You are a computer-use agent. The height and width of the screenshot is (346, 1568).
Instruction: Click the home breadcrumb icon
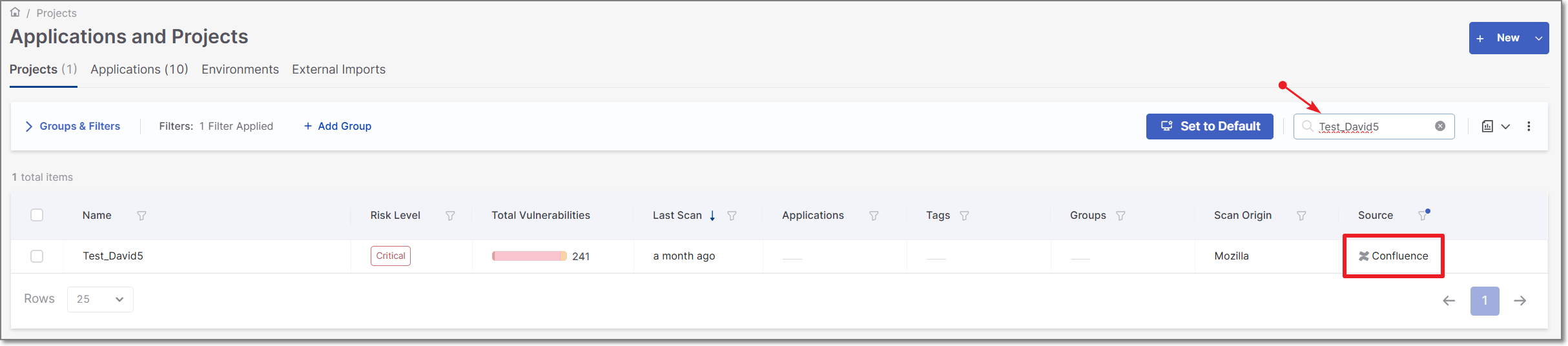[x=15, y=12]
